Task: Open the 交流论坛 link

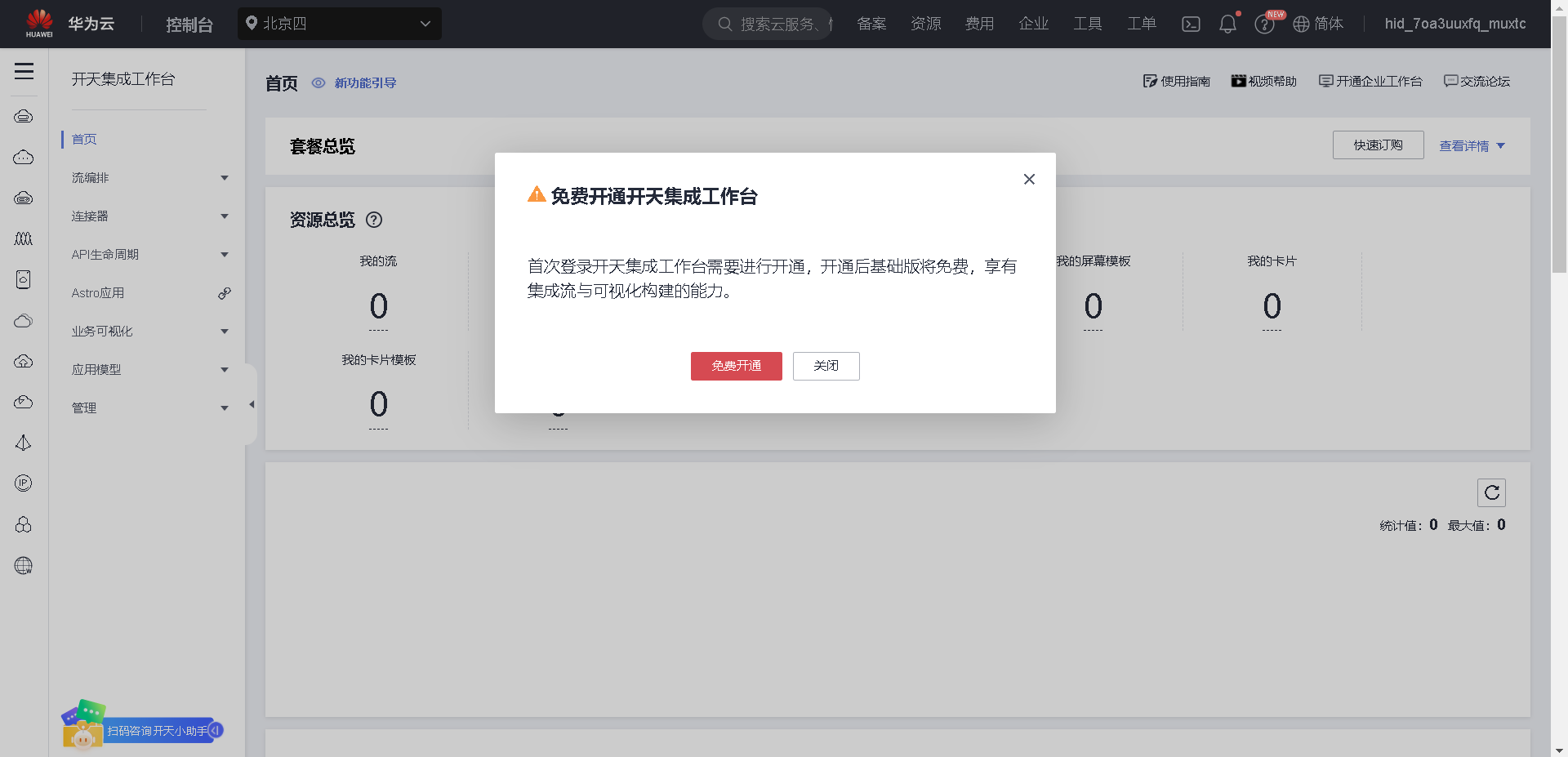Action: (1477, 81)
